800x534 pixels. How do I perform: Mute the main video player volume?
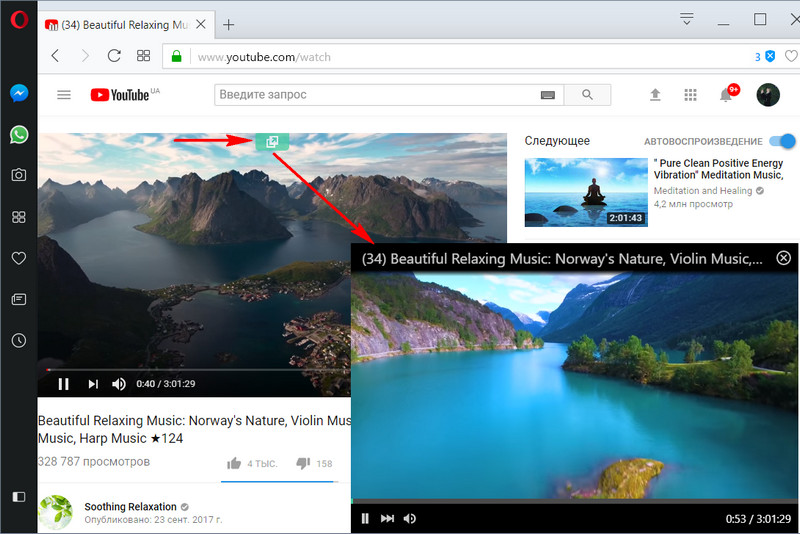click(119, 384)
